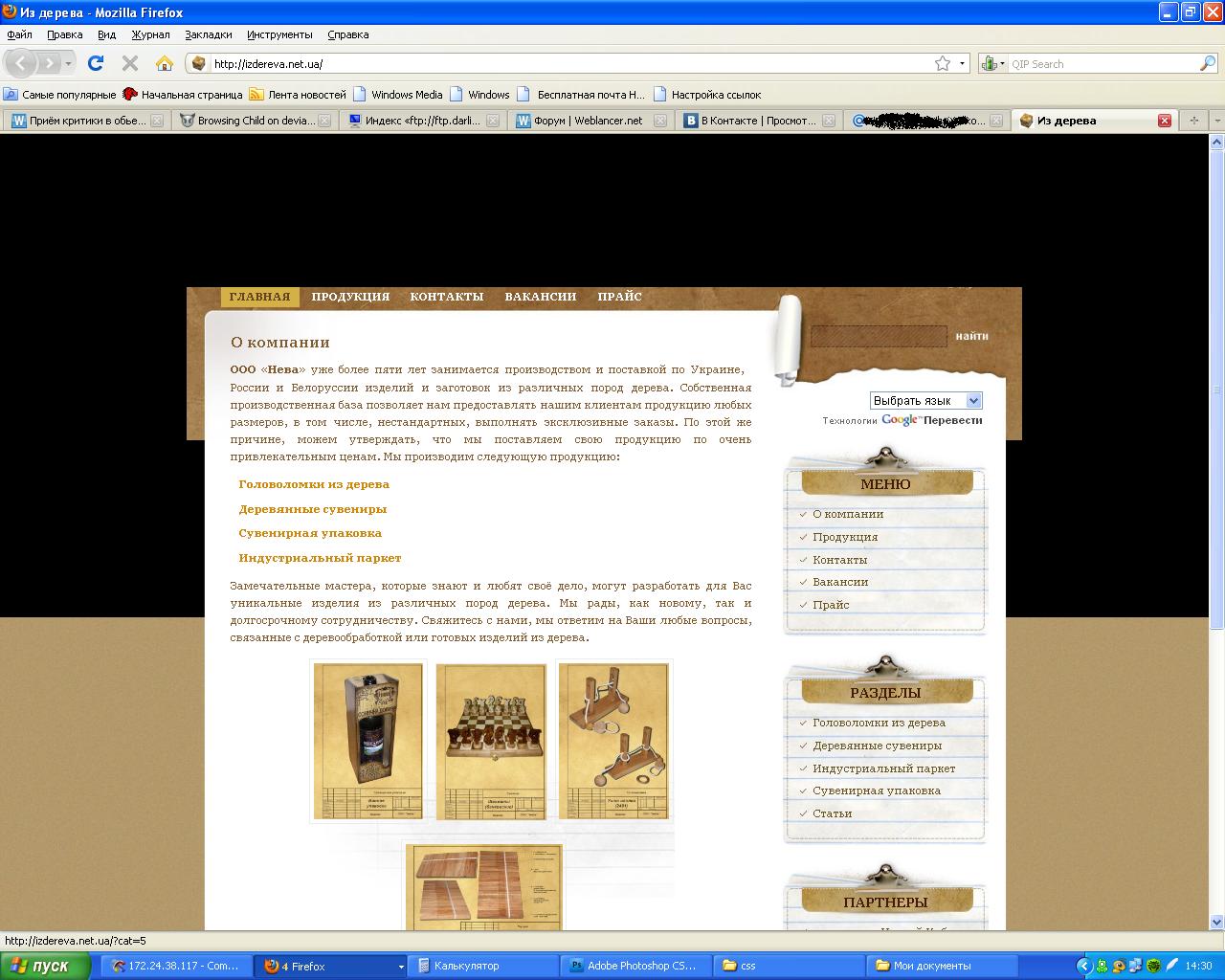Screen dimensions: 1225x980
Task: Open the 'Начальная страница' bookmark
Action: (x=183, y=94)
